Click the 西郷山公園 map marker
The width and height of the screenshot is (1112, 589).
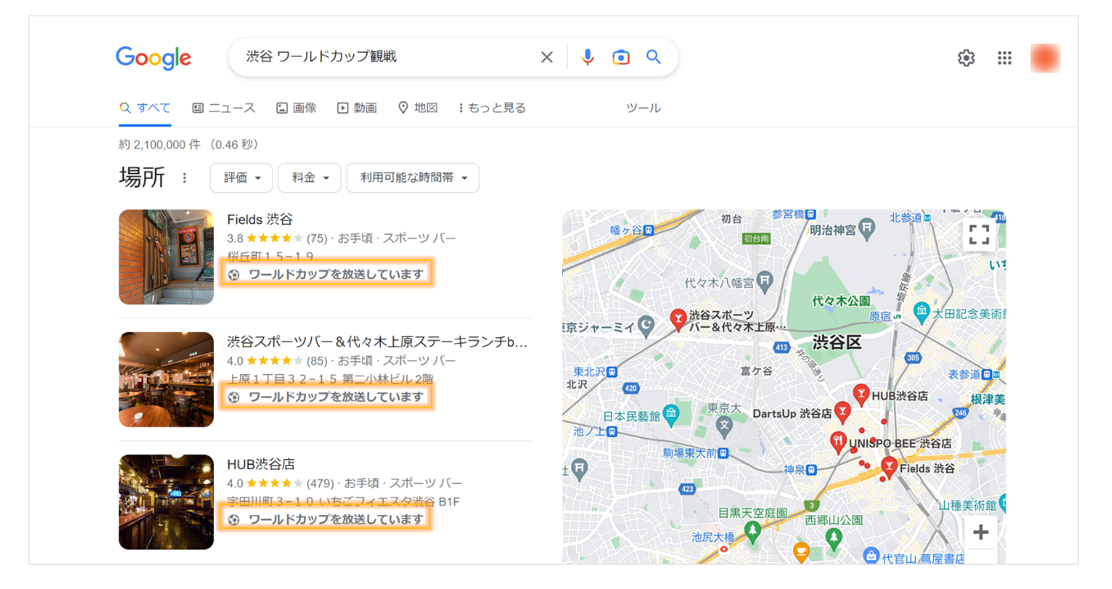click(834, 538)
